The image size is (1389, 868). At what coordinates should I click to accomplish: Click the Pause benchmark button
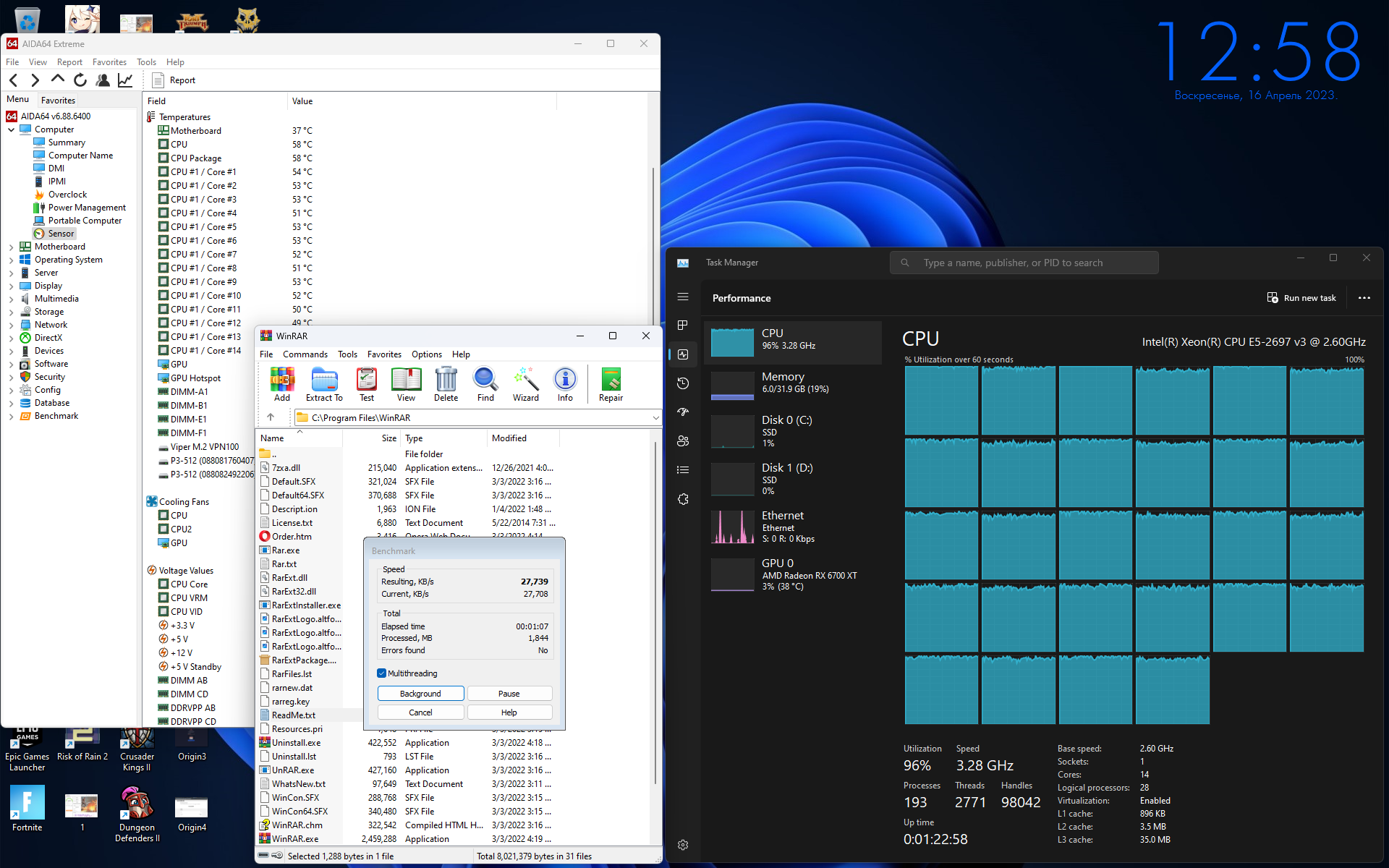pyautogui.click(x=509, y=694)
